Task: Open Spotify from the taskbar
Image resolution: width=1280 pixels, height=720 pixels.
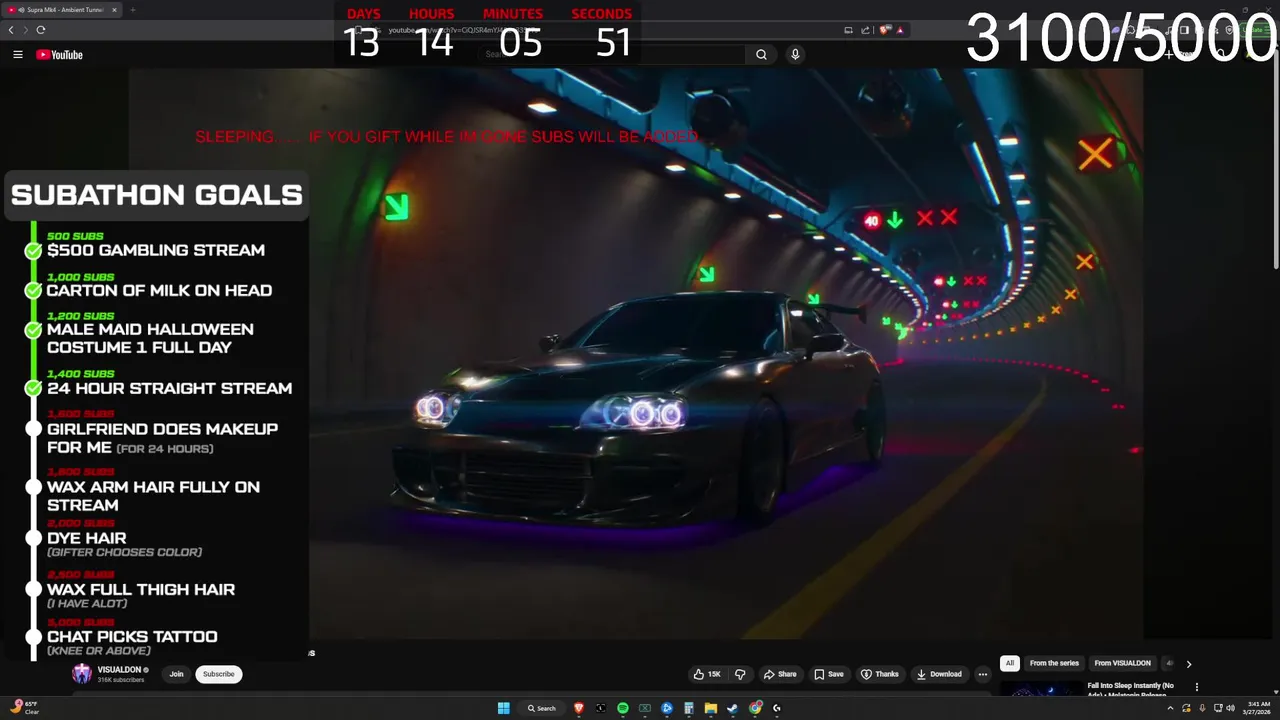Action: (622, 708)
